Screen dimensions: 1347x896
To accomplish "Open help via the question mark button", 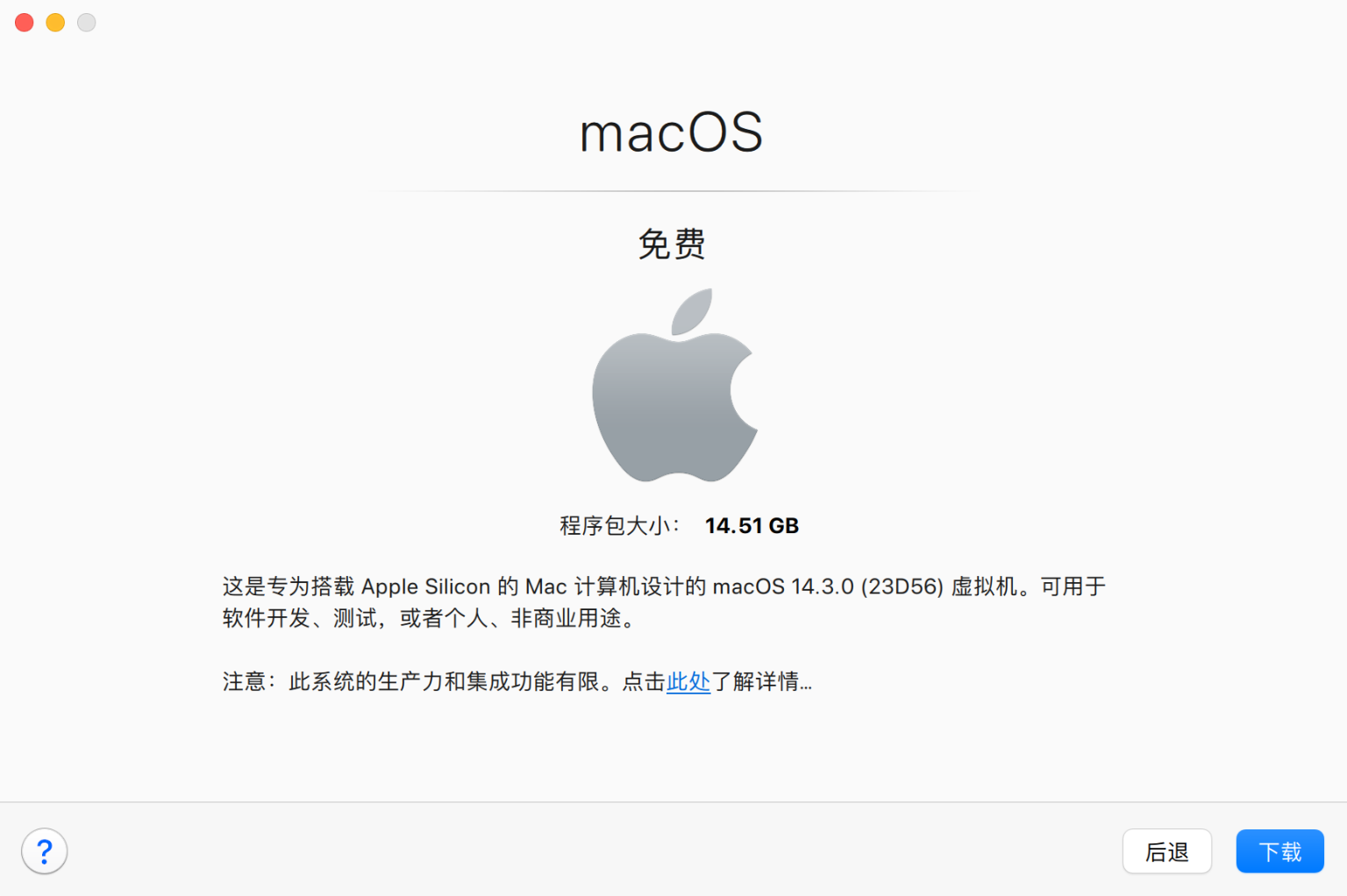I will click(45, 850).
